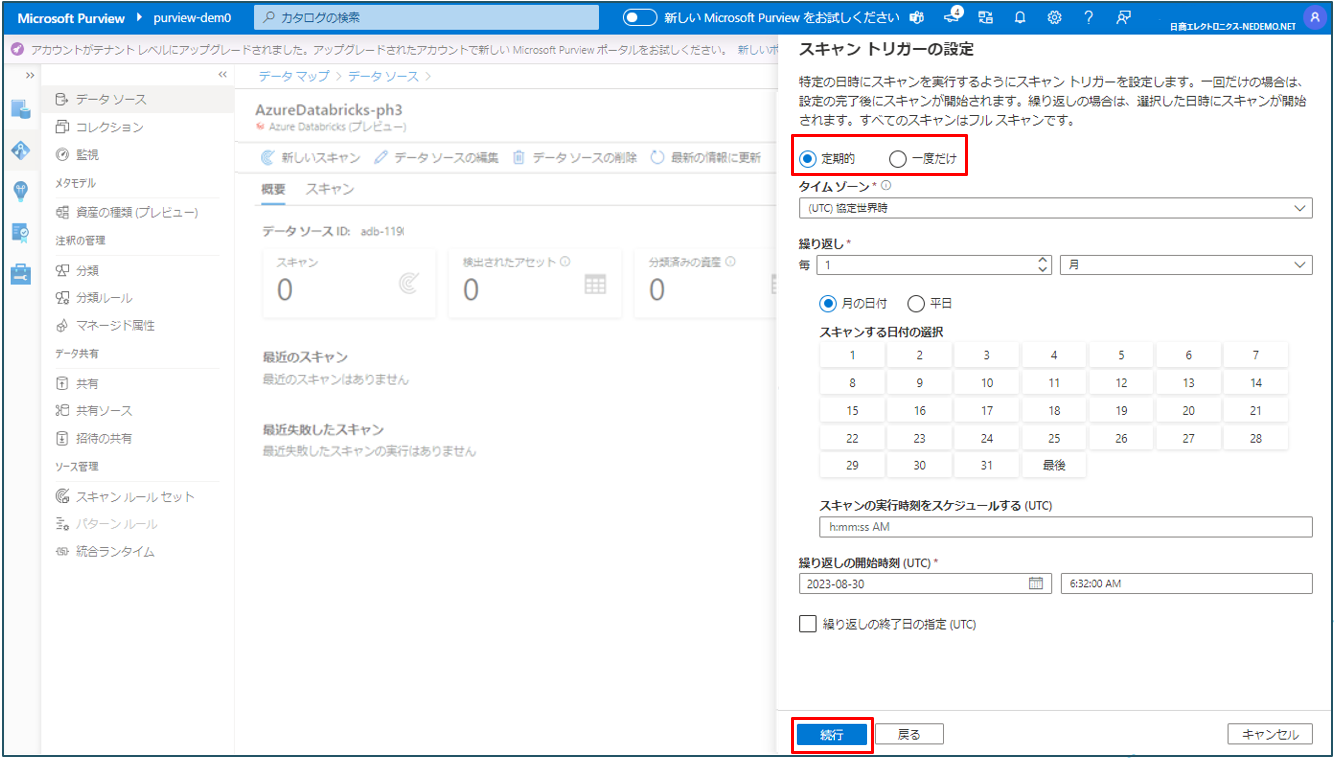The height and width of the screenshot is (758, 1334).
Task: Click the user account avatar icon
Action: (1314, 17)
